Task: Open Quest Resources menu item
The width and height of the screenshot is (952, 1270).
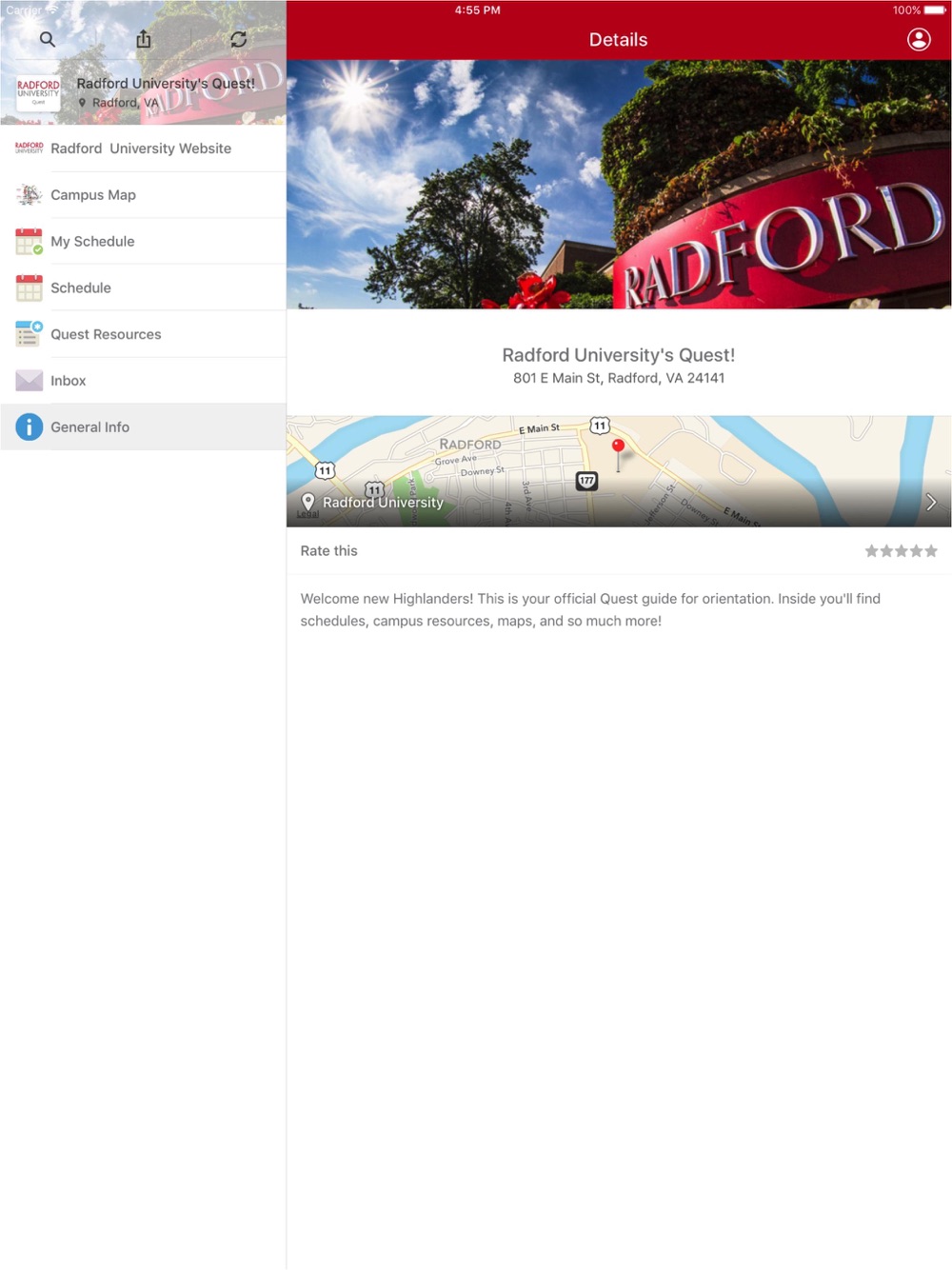Action: coord(143,334)
